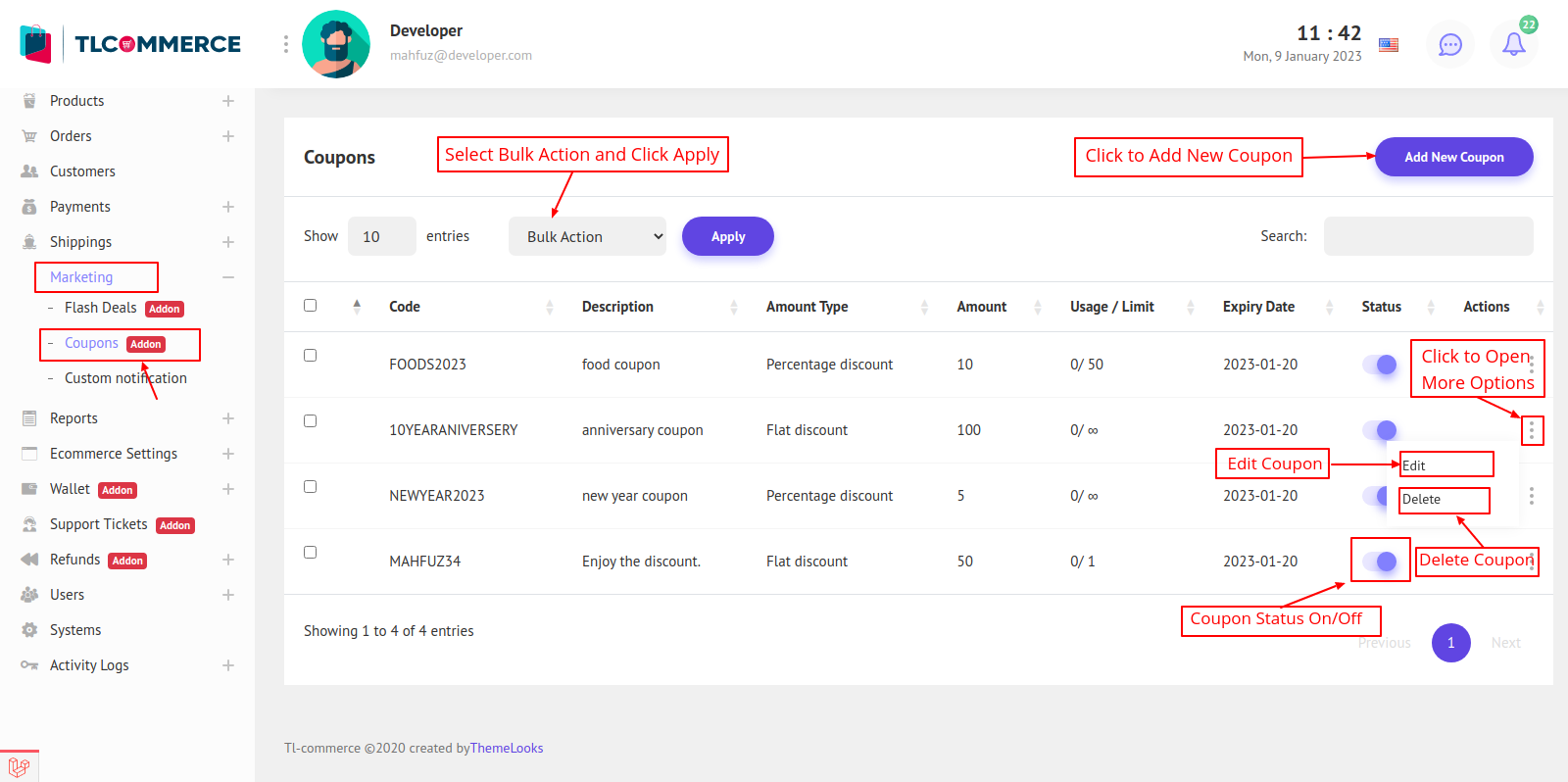Toggle the MAHFUZ34 coupon status switch

[1380, 562]
